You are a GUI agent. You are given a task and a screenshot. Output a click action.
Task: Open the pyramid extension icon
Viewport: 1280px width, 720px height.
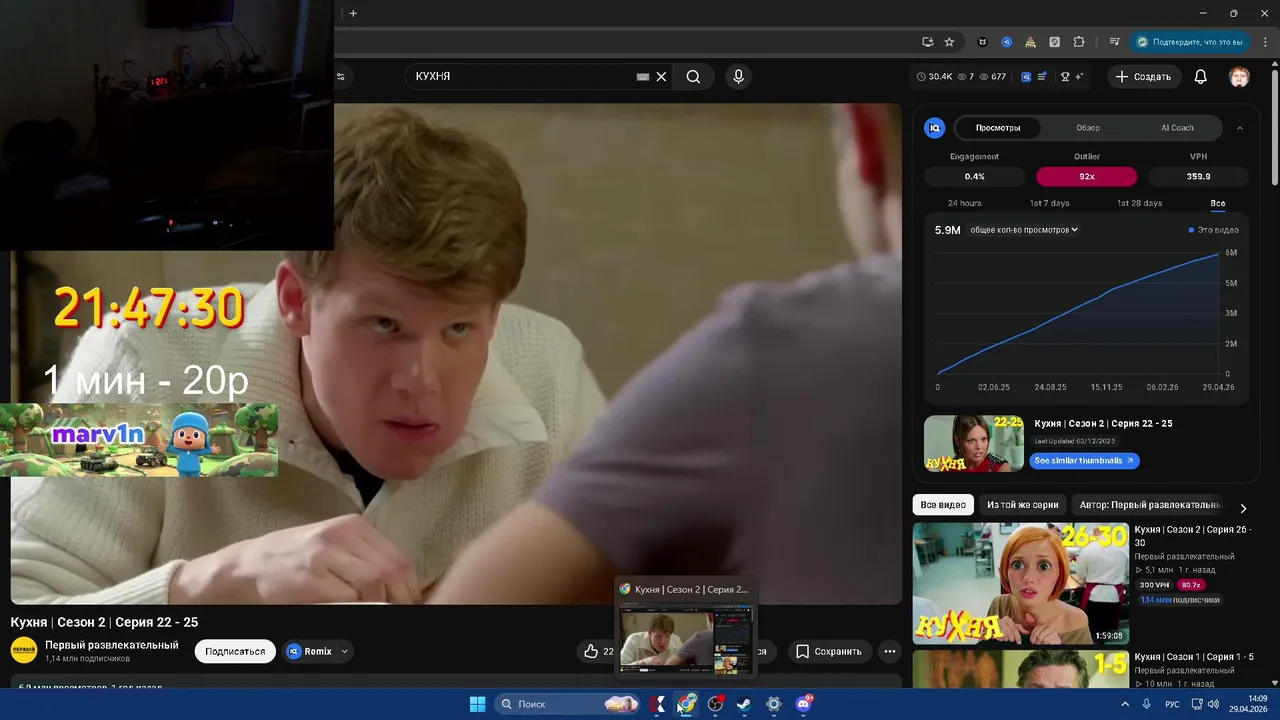pyautogui.click(x=1030, y=42)
